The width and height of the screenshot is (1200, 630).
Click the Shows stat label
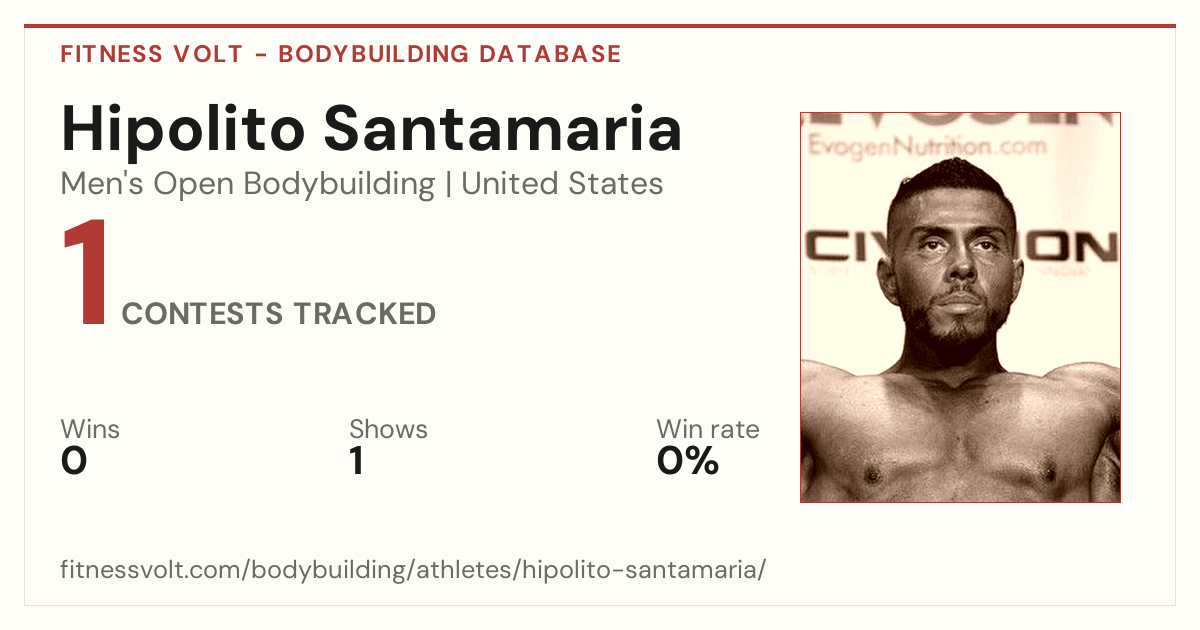pos(388,429)
